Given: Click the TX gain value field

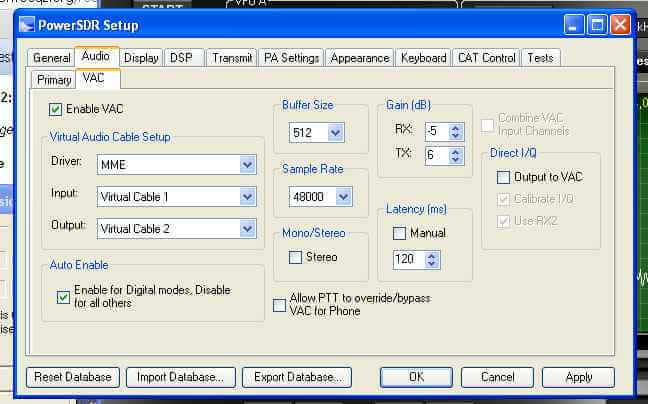Looking at the screenshot, I should pyautogui.click(x=437, y=156).
